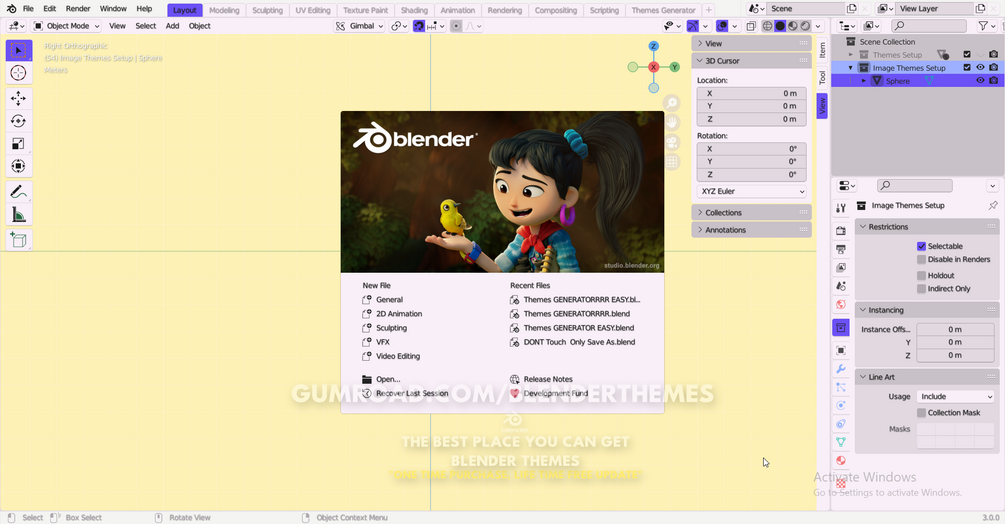Open the viewport Add menu
Image resolution: width=1005 pixels, height=524 pixels.
tap(172, 26)
